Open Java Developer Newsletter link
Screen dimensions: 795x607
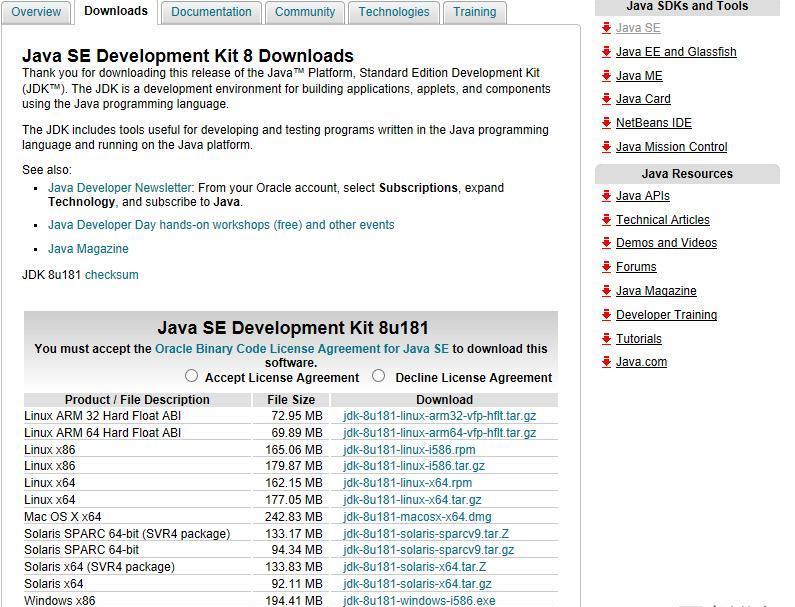(x=120, y=188)
